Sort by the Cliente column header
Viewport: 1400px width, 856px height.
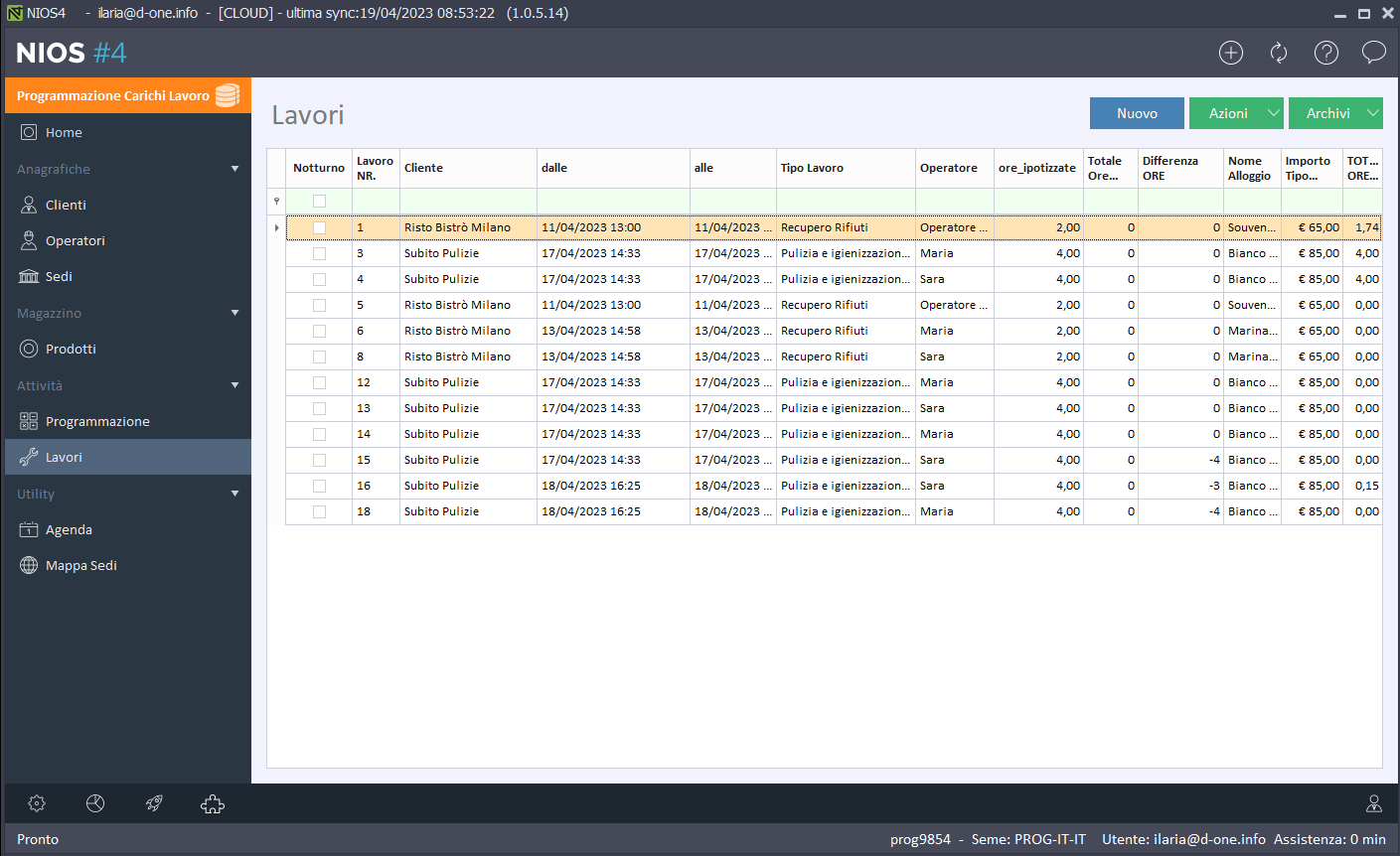click(x=467, y=168)
